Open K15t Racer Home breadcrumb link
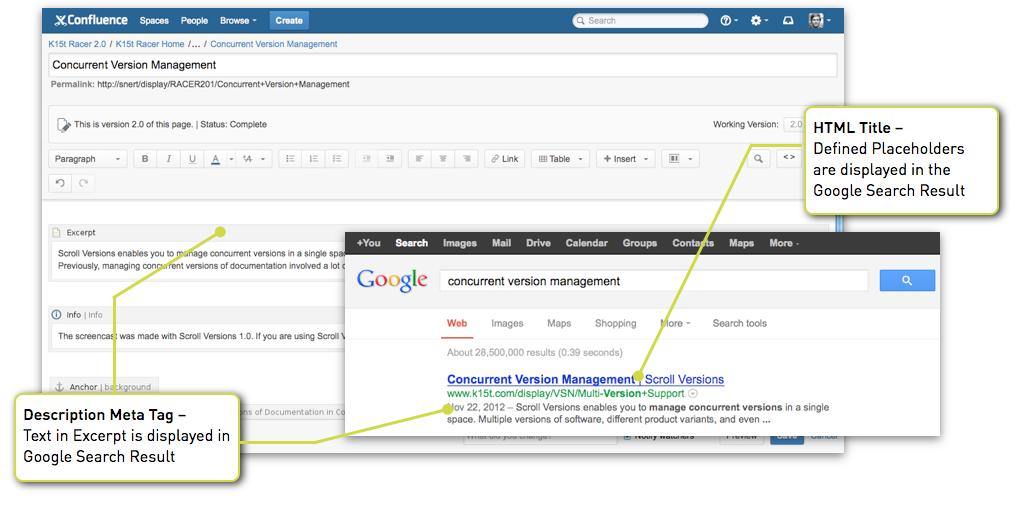The width and height of the screenshot is (1024, 510). [150, 44]
